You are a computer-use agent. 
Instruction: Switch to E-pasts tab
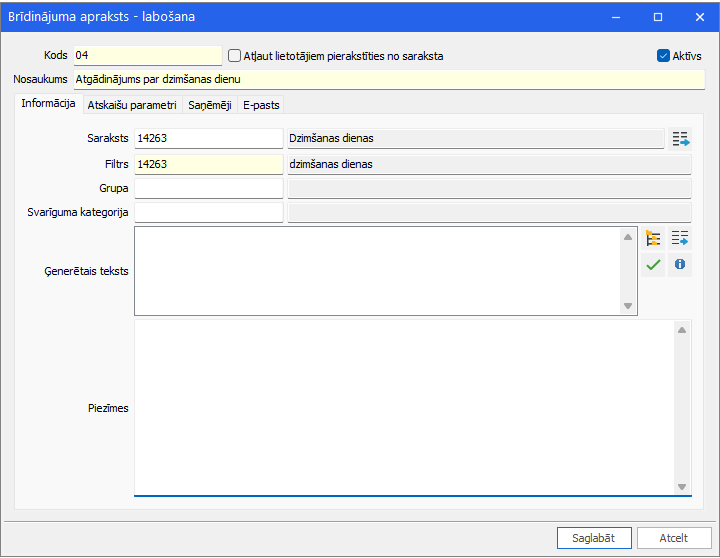click(x=261, y=105)
